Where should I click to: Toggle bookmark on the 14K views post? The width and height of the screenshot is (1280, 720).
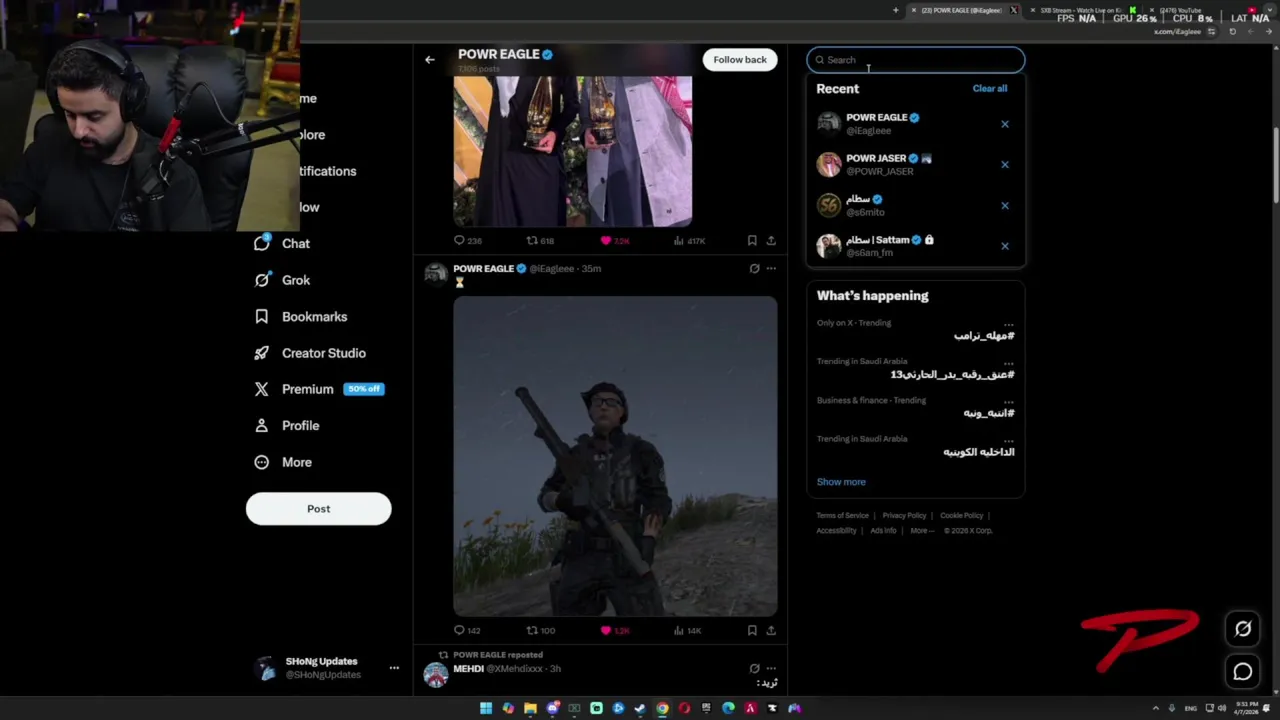pyautogui.click(x=752, y=630)
